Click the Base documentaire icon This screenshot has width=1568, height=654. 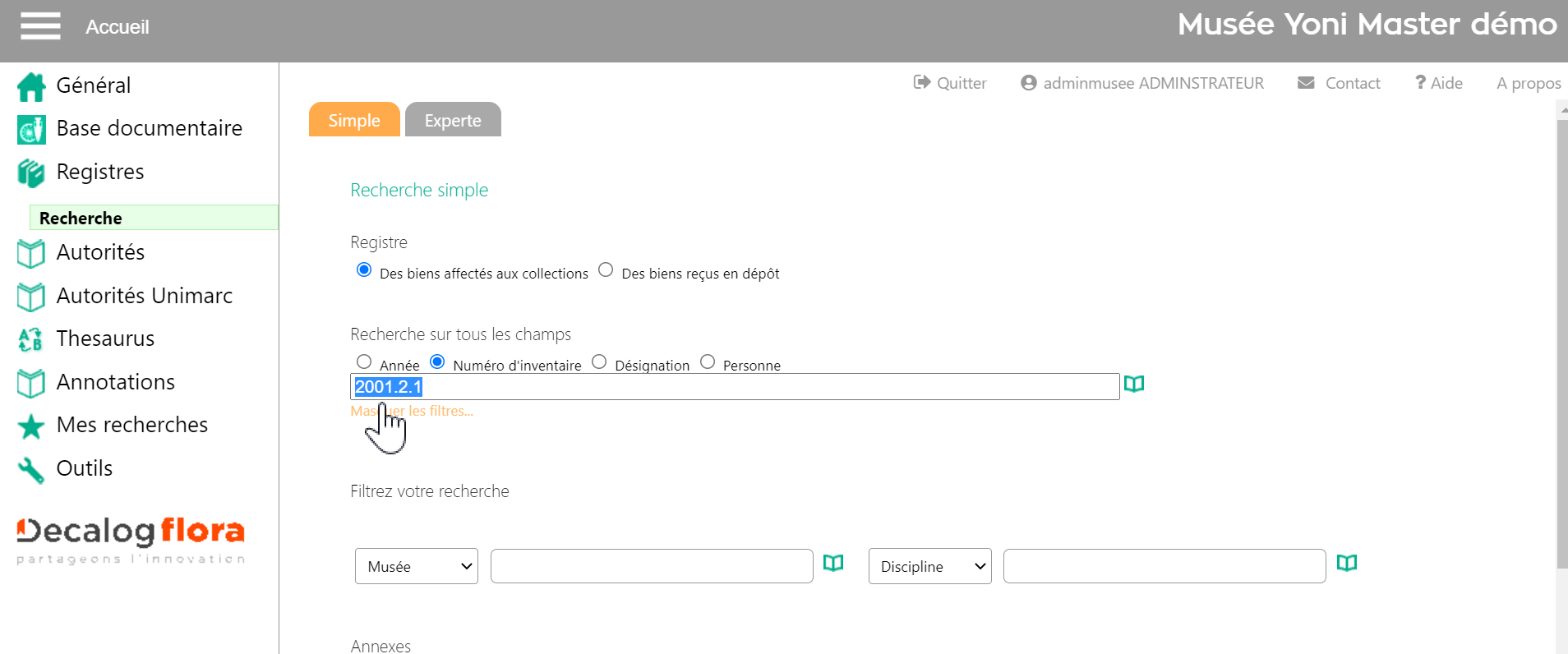click(31, 129)
